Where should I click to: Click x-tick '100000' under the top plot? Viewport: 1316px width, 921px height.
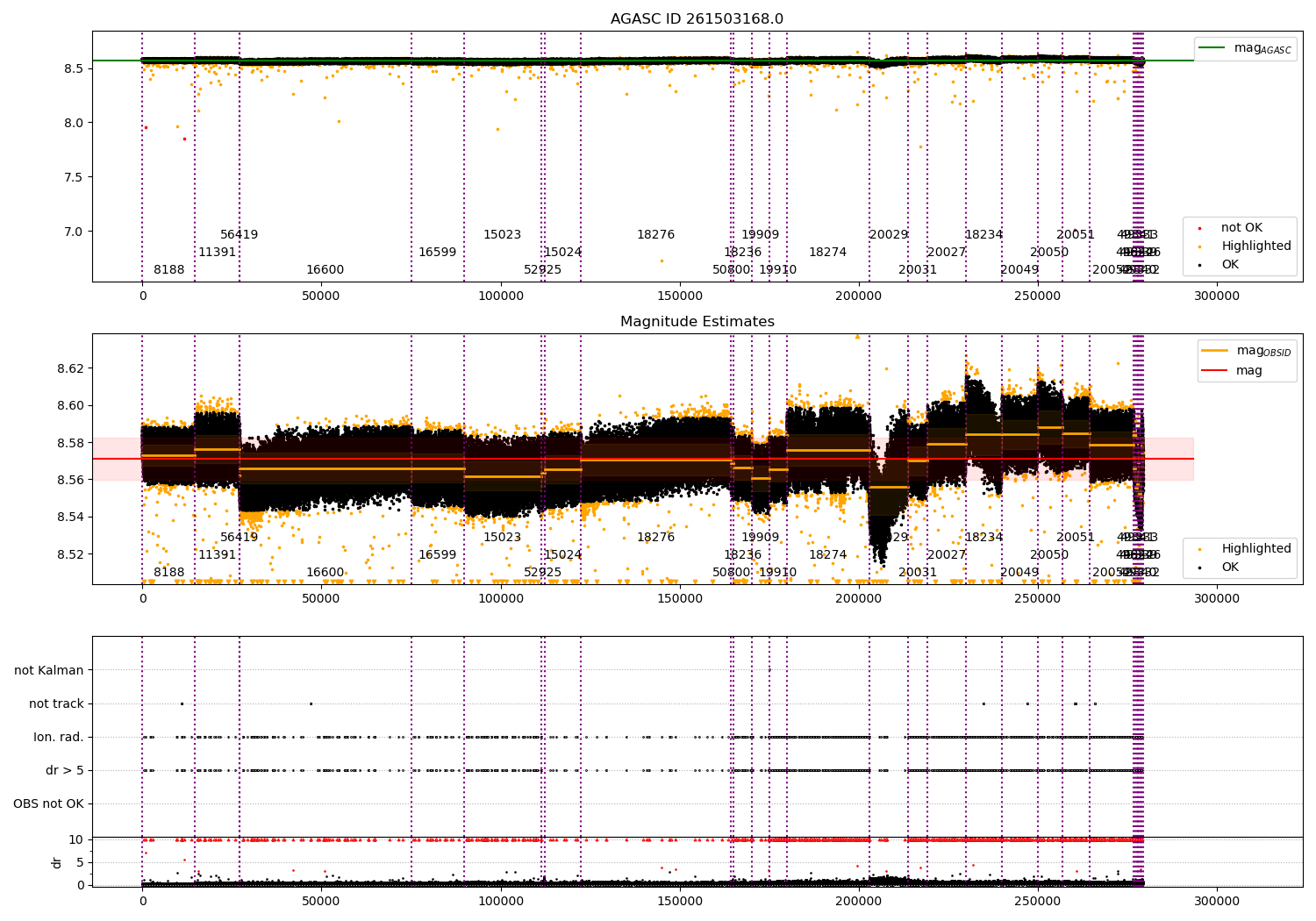pos(501,296)
